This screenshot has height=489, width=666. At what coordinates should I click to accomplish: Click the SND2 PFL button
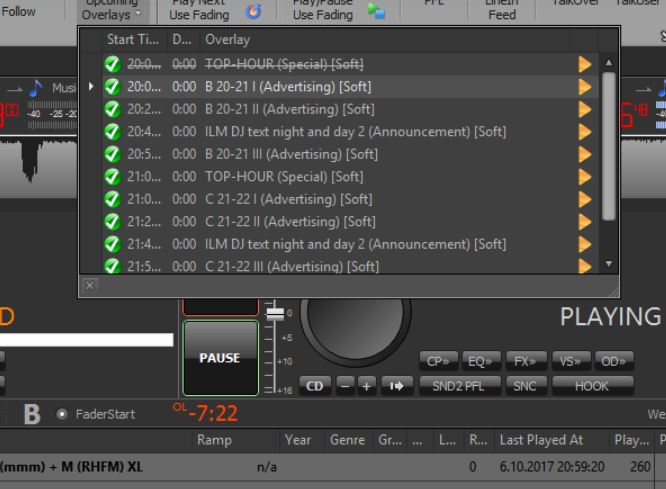459,385
